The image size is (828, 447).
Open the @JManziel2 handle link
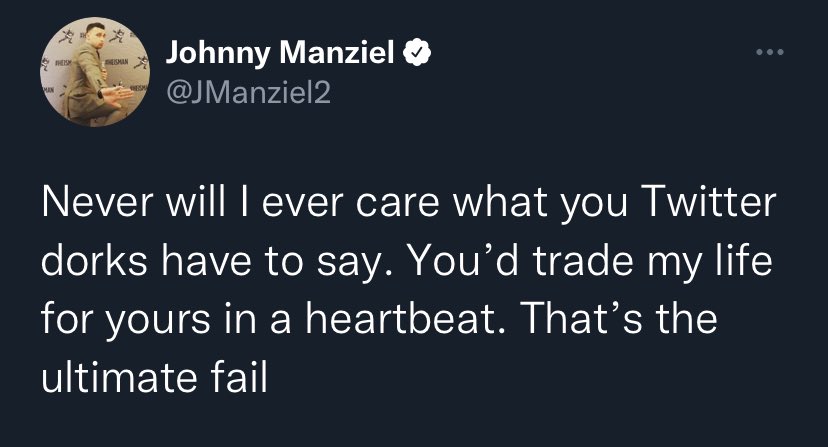point(249,92)
